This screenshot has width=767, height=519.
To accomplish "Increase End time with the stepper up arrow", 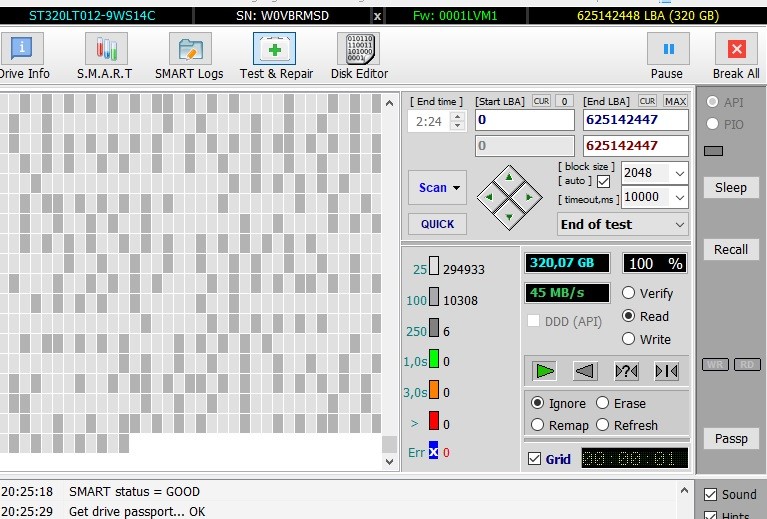I will (x=457, y=116).
